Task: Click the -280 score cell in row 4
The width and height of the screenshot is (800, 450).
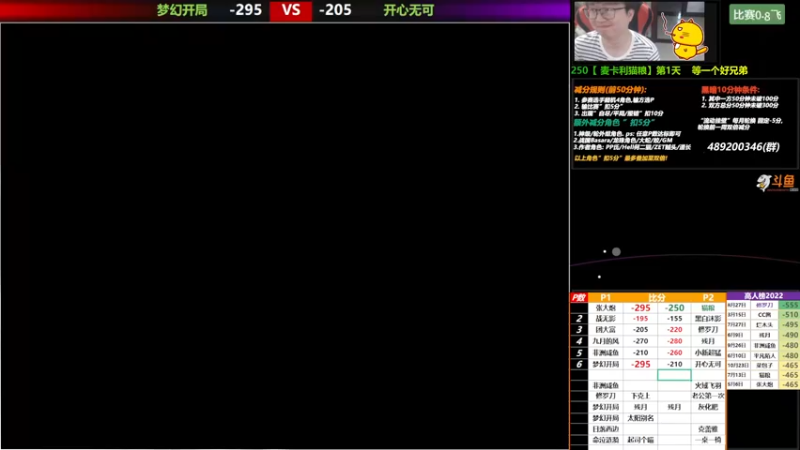Action: [674, 341]
